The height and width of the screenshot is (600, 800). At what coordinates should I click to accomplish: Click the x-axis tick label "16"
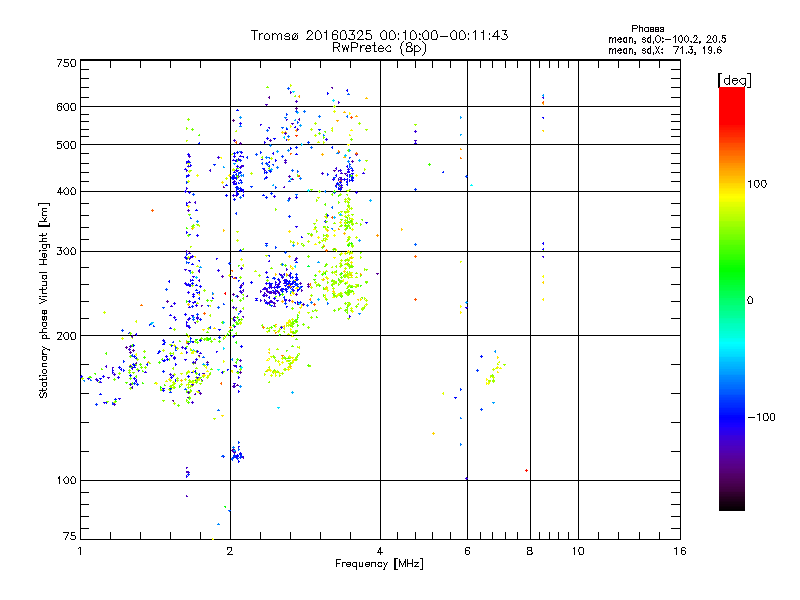coord(680,551)
